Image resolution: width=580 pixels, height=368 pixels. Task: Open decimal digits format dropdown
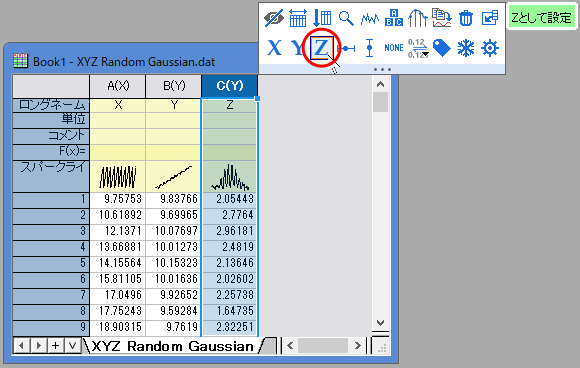tap(418, 48)
